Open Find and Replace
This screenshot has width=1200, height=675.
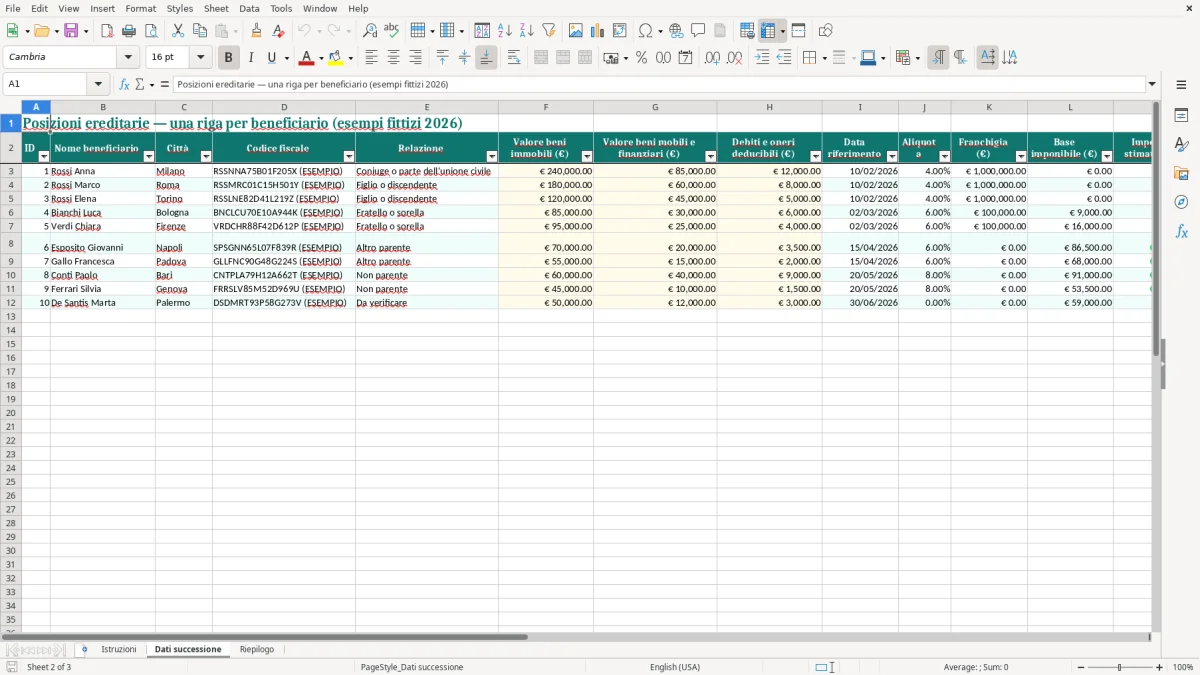[x=370, y=31]
